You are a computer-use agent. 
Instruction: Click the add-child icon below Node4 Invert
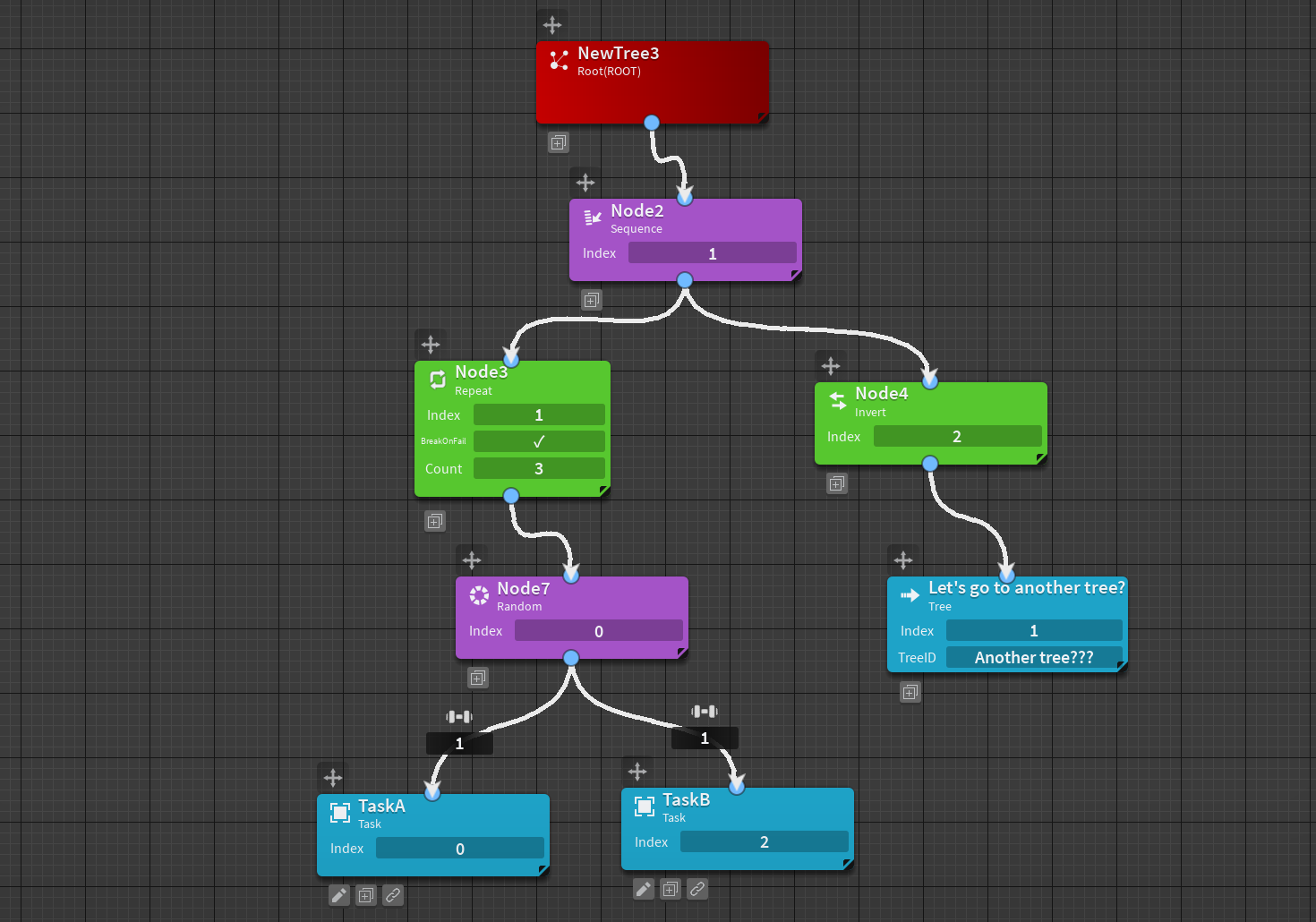[837, 484]
